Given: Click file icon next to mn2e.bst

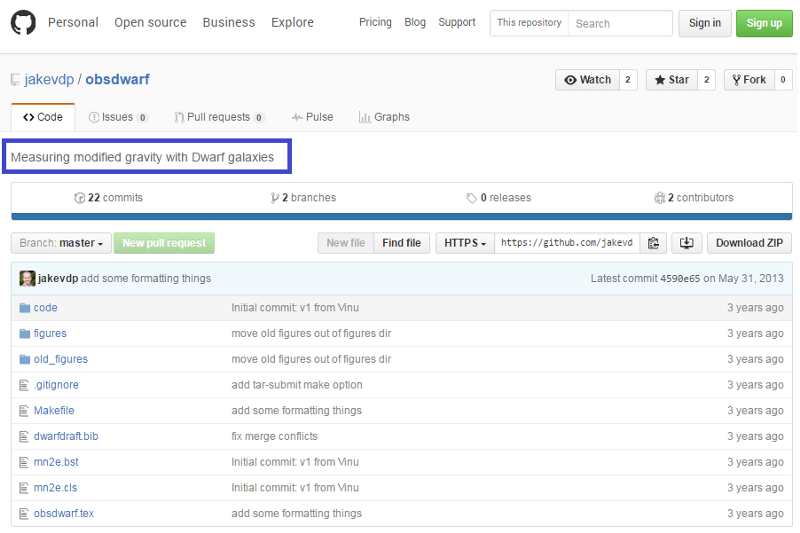Looking at the screenshot, I should [24, 462].
